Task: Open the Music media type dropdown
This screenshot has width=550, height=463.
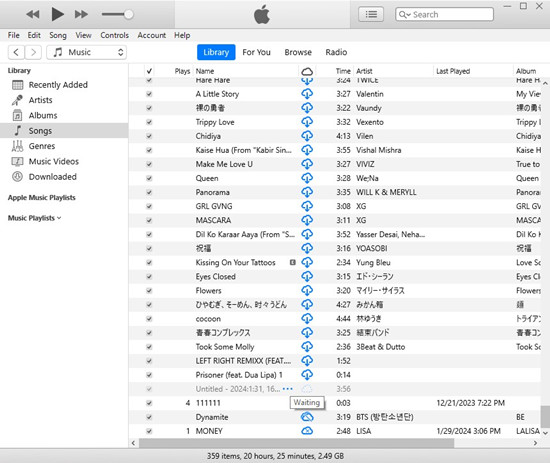Action: (x=87, y=52)
